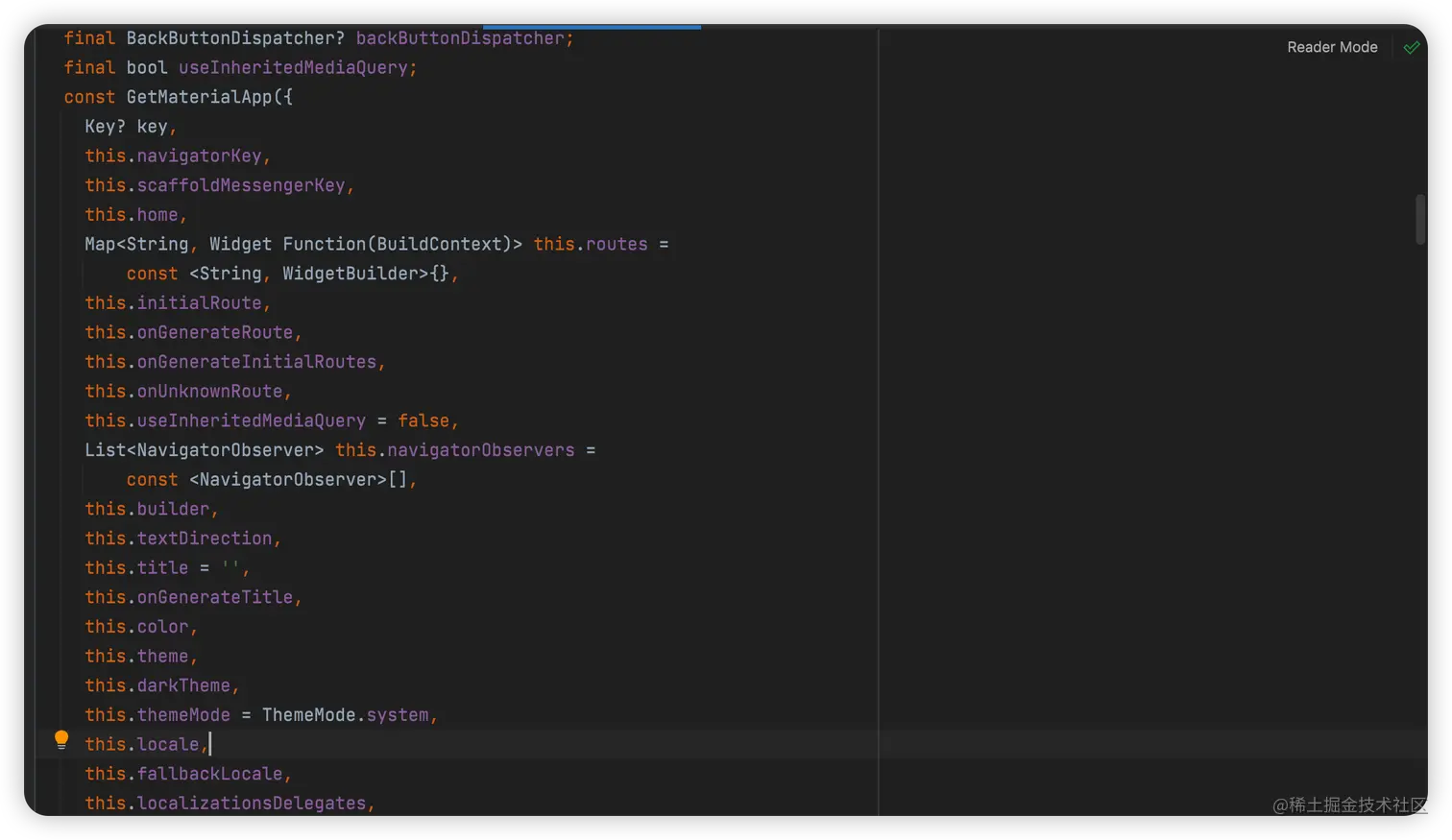Click the List<NavigatorObserver> type text

[x=204, y=450]
